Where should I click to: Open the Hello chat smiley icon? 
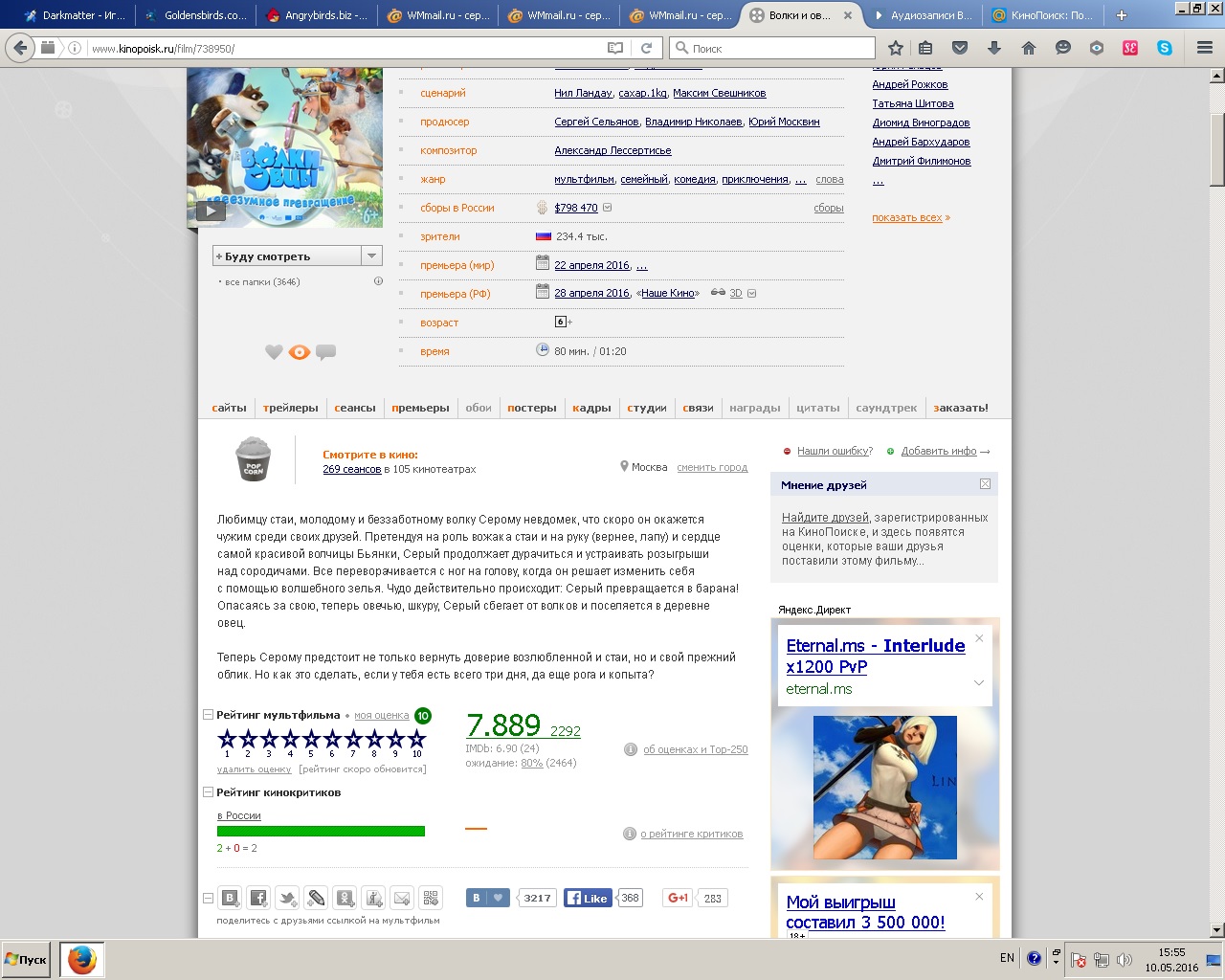click(1063, 48)
